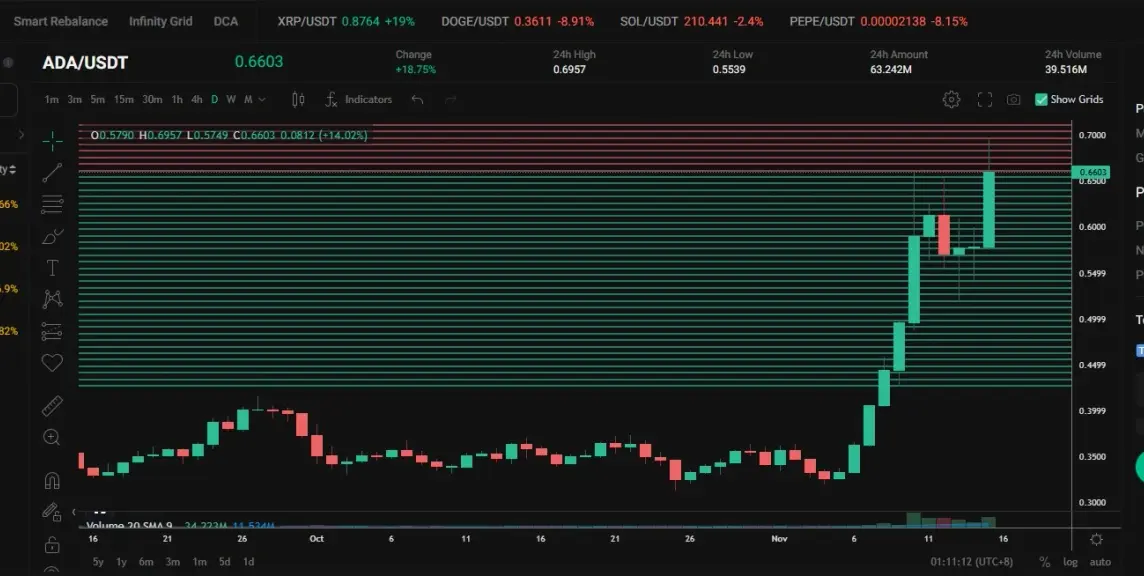Select the monthly M interval
The image size is (1144, 576).
248,99
